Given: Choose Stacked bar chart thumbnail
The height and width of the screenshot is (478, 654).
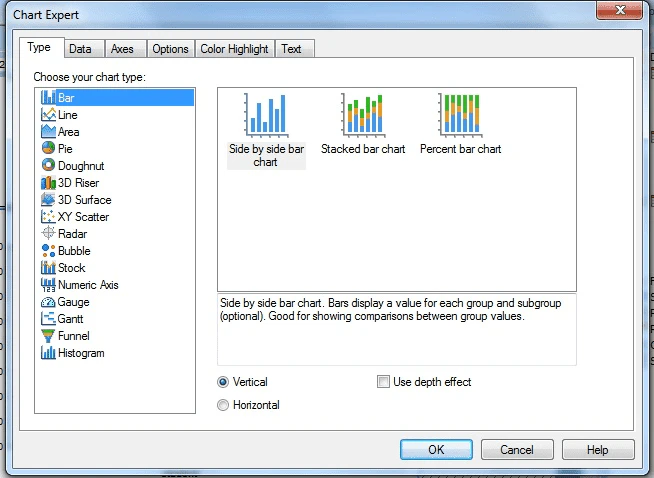Looking at the screenshot, I should point(363,115).
